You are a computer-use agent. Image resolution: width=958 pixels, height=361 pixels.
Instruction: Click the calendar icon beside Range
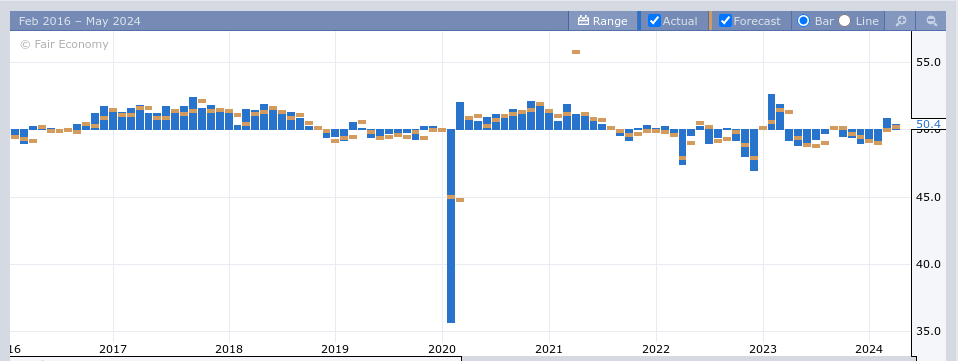(x=583, y=21)
